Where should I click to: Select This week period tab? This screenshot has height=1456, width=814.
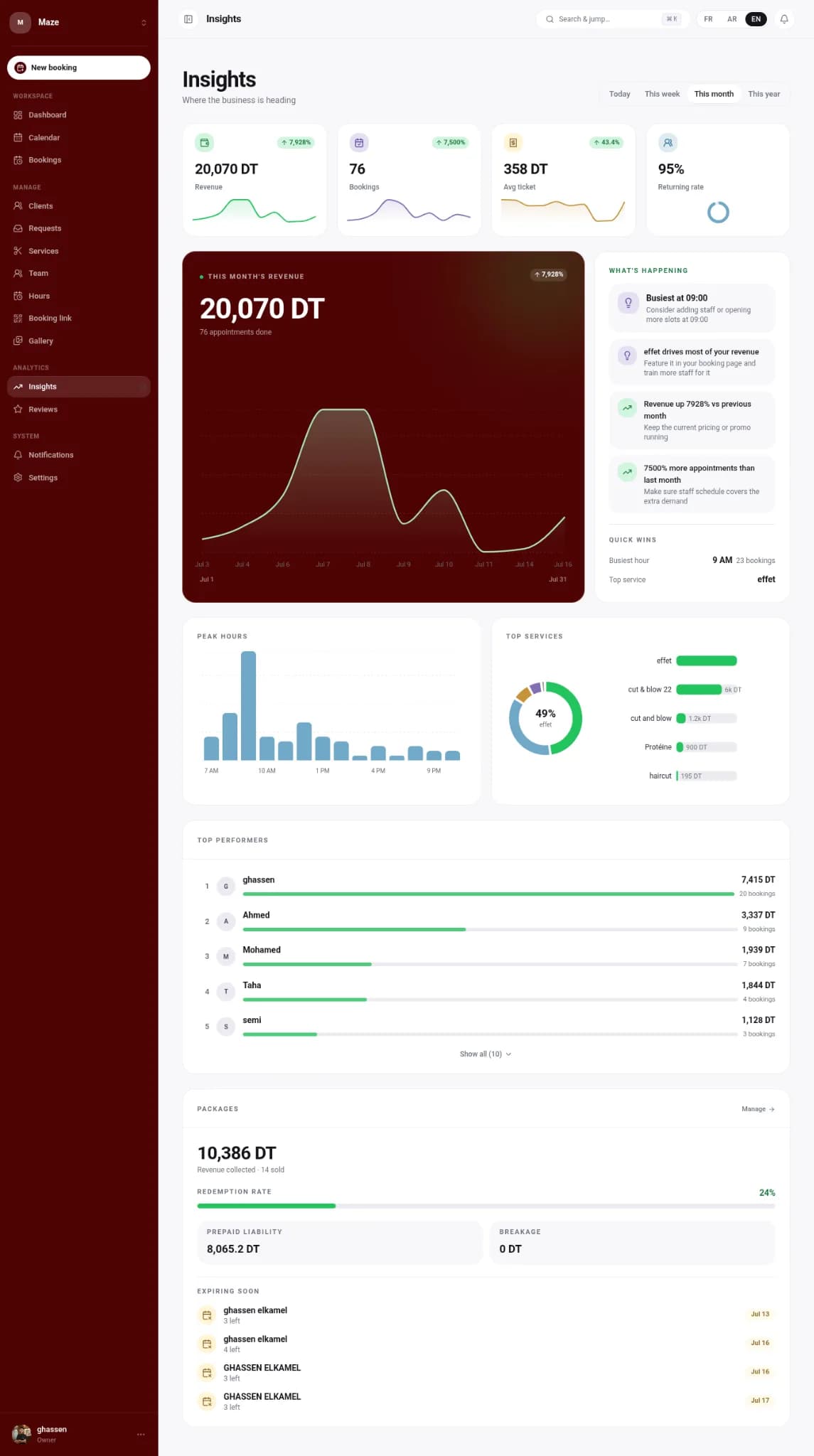pos(662,94)
